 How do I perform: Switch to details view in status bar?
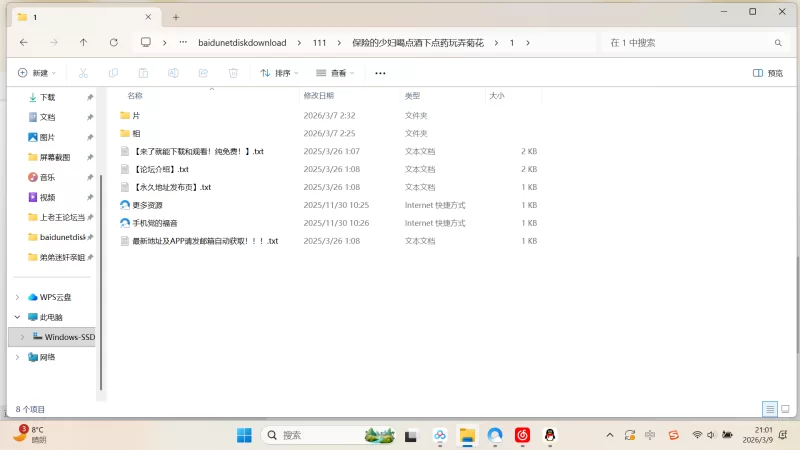[x=769, y=409]
